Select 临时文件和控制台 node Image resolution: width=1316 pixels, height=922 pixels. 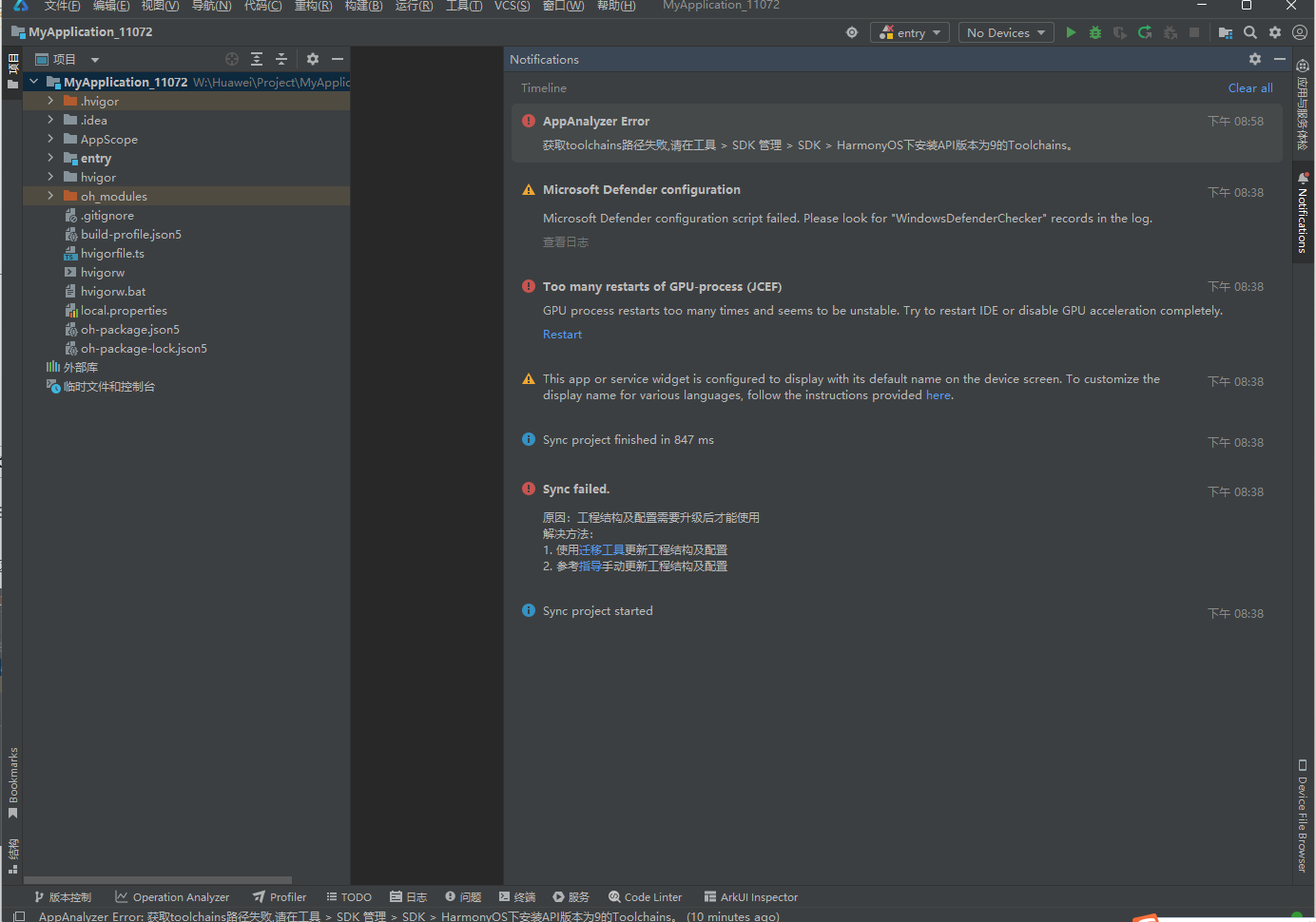(x=108, y=386)
